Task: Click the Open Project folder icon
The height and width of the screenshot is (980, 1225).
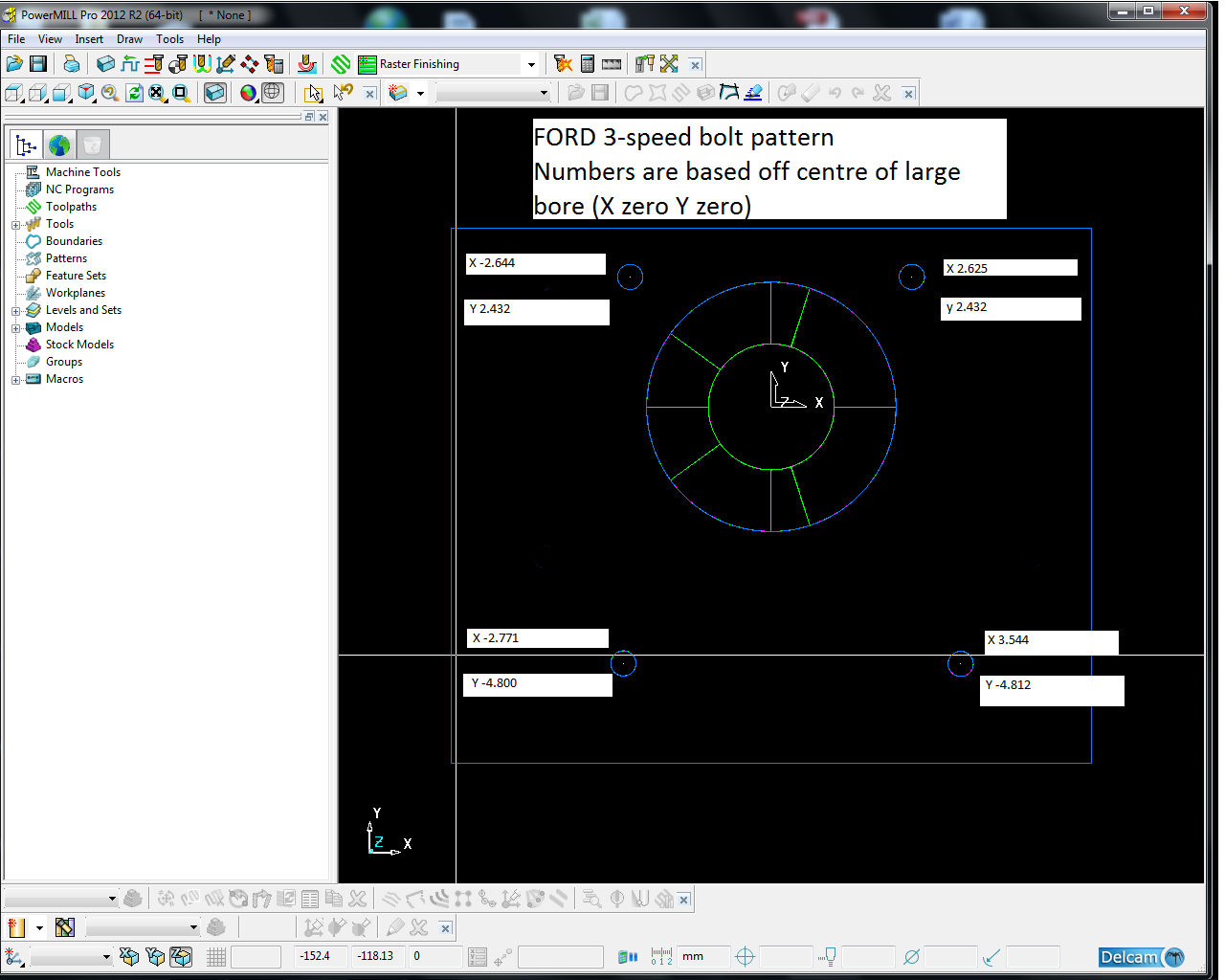Action: (14, 64)
